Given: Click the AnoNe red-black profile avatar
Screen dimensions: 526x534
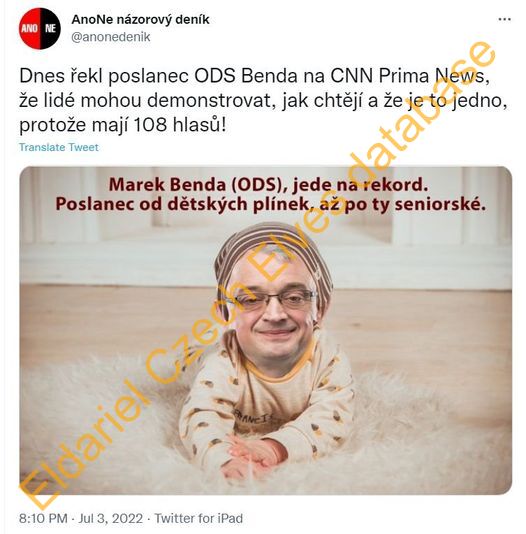Looking at the screenshot, I should tap(39, 29).
